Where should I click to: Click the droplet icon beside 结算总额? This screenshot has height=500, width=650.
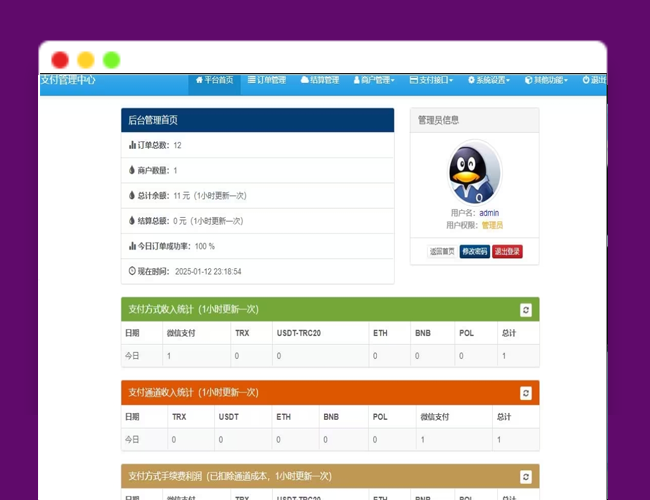coord(132,221)
